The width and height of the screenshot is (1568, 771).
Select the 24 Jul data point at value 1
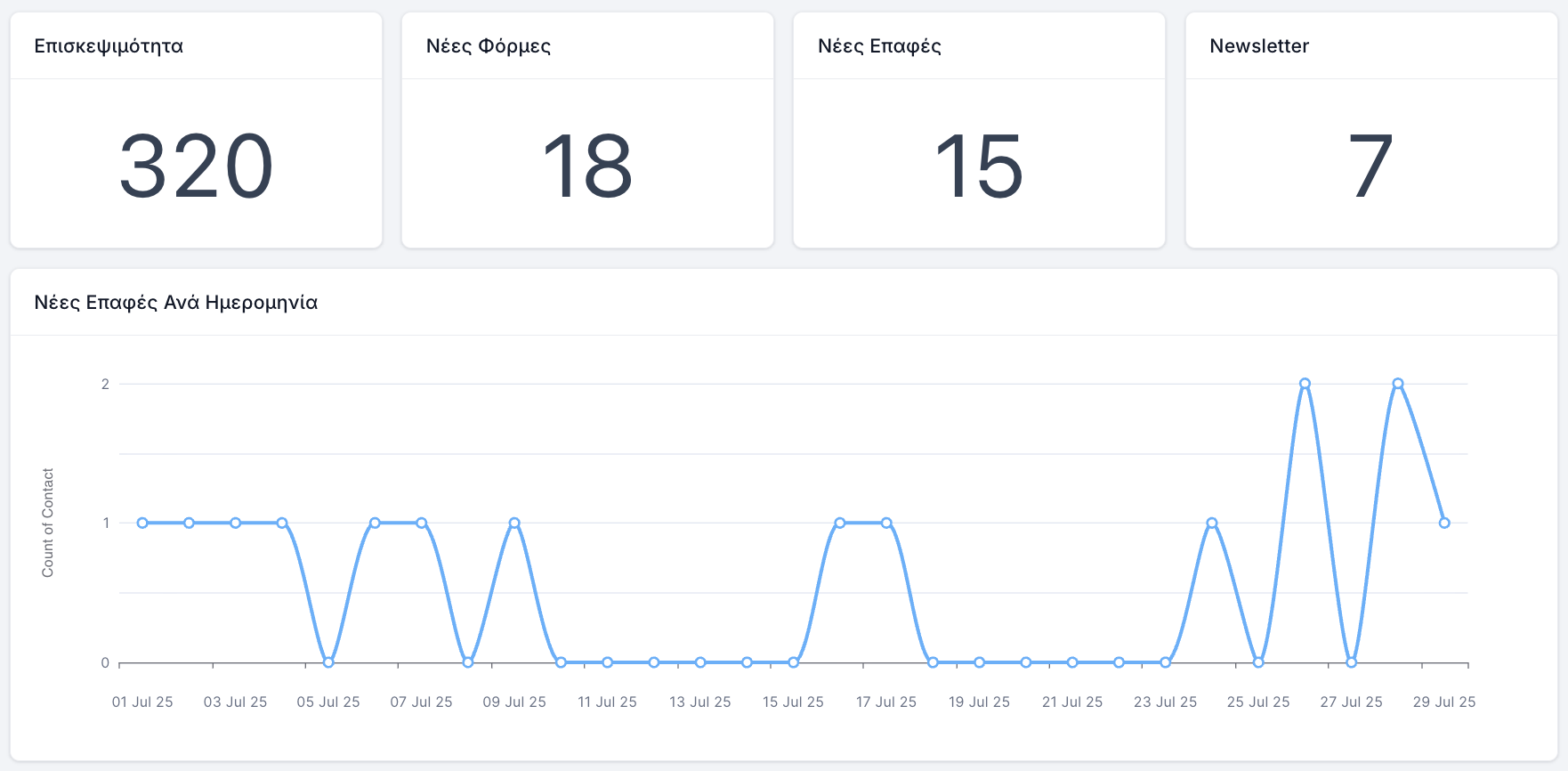click(1211, 523)
